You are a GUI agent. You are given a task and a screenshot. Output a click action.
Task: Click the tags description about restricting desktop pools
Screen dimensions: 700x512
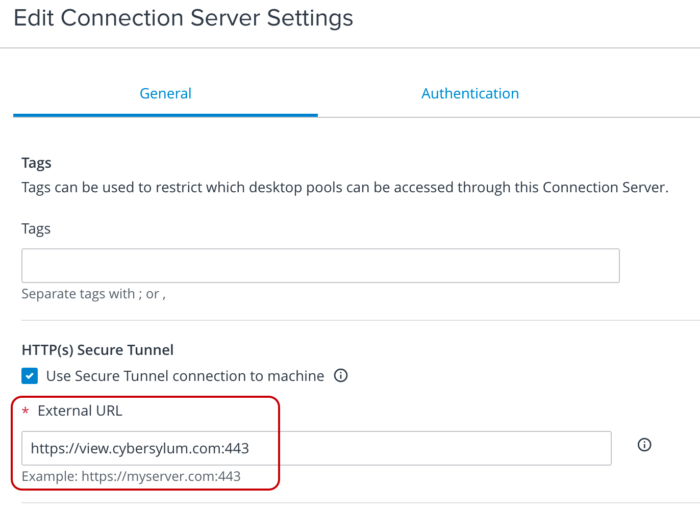tap(345, 187)
